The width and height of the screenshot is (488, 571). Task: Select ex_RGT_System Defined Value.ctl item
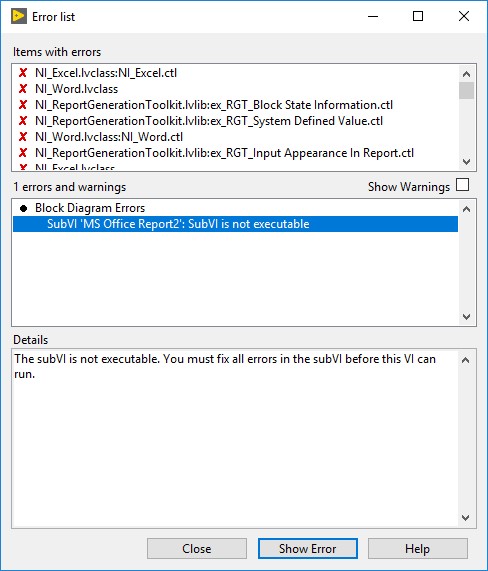[209, 121]
